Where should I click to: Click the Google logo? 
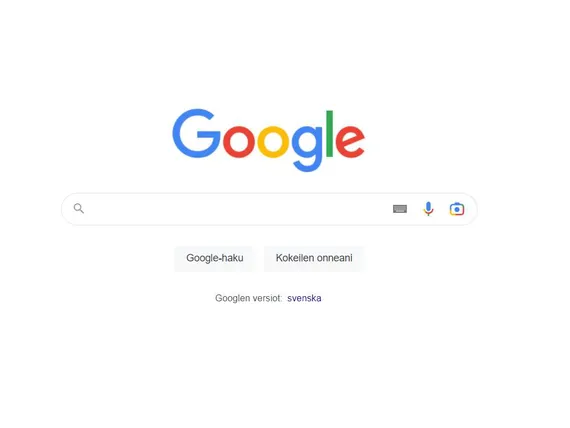point(269,140)
